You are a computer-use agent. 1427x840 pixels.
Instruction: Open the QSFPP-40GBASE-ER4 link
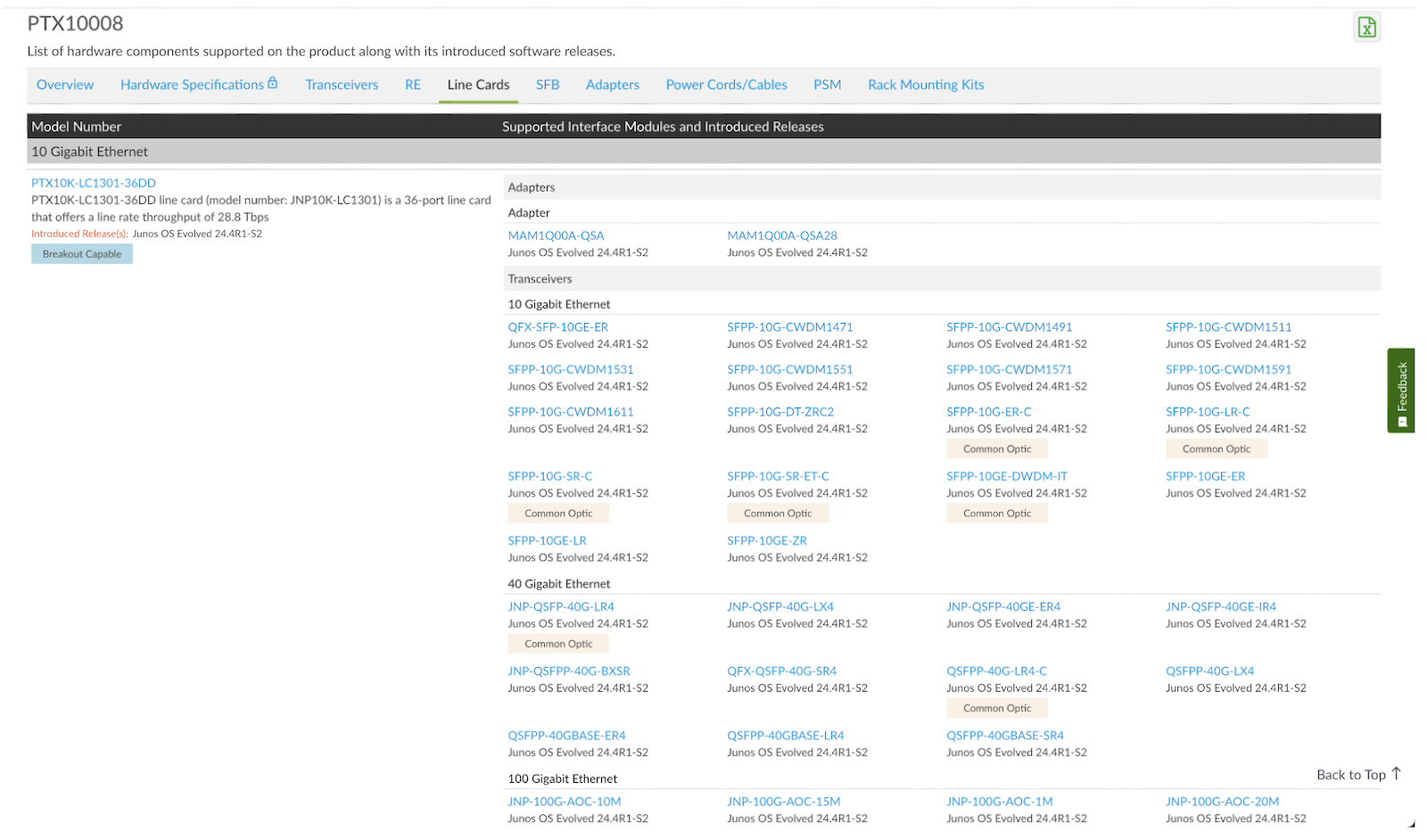567,736
